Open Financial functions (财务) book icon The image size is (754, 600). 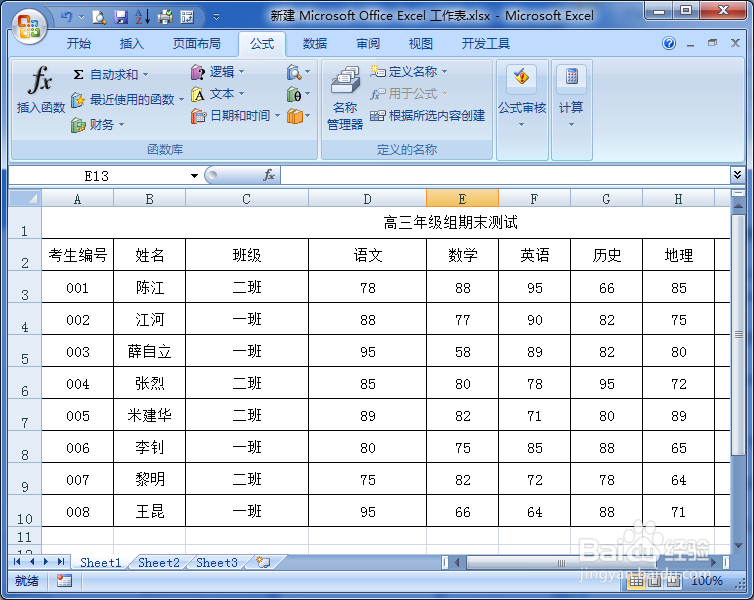tap(78, 125)
